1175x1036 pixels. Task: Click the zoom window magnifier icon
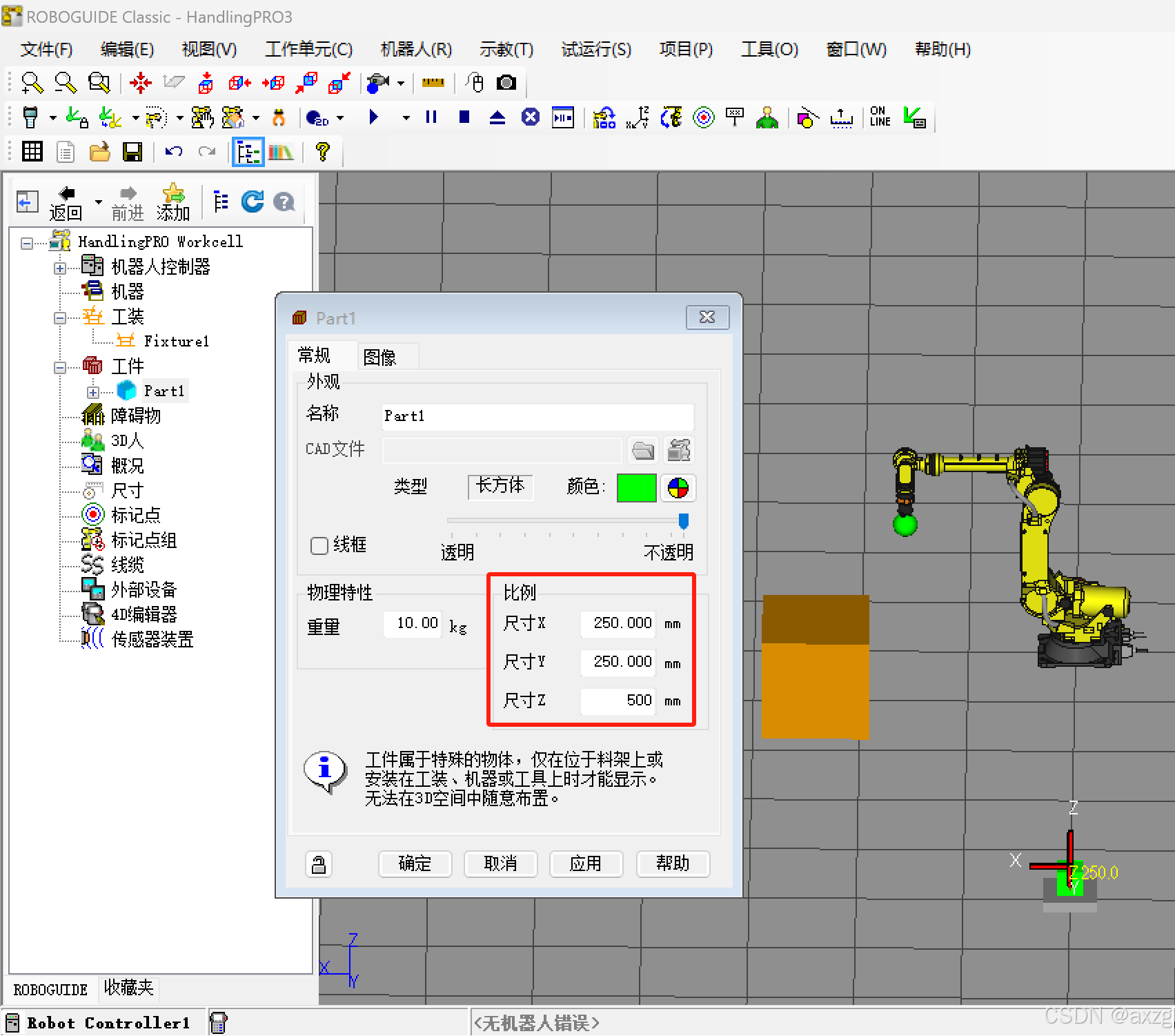[x=99, y=83]
